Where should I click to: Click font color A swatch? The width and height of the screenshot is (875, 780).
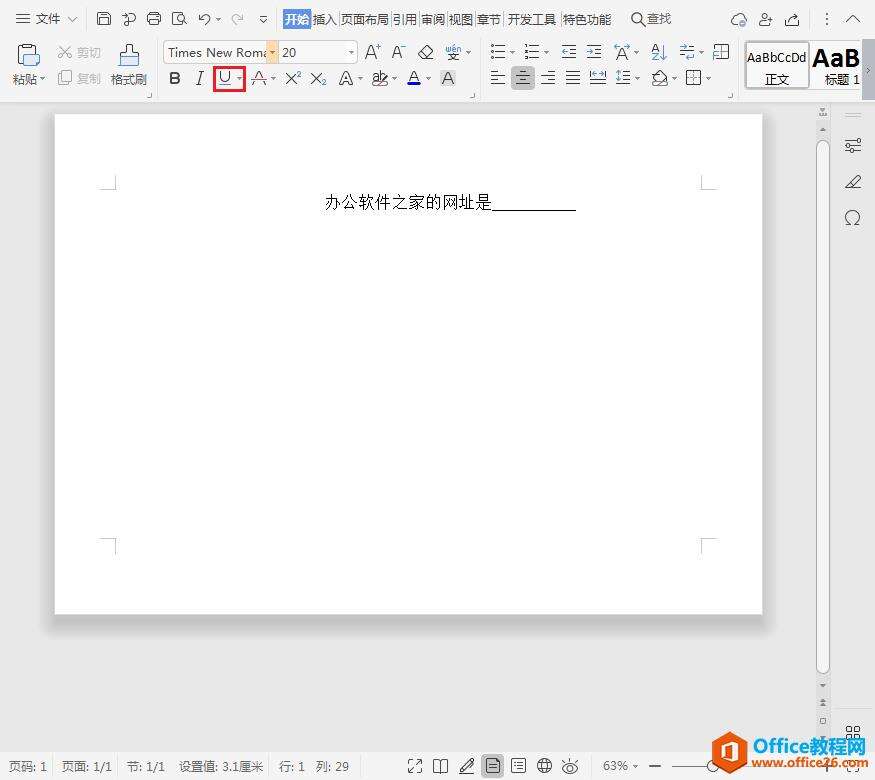tap(414, 78)
